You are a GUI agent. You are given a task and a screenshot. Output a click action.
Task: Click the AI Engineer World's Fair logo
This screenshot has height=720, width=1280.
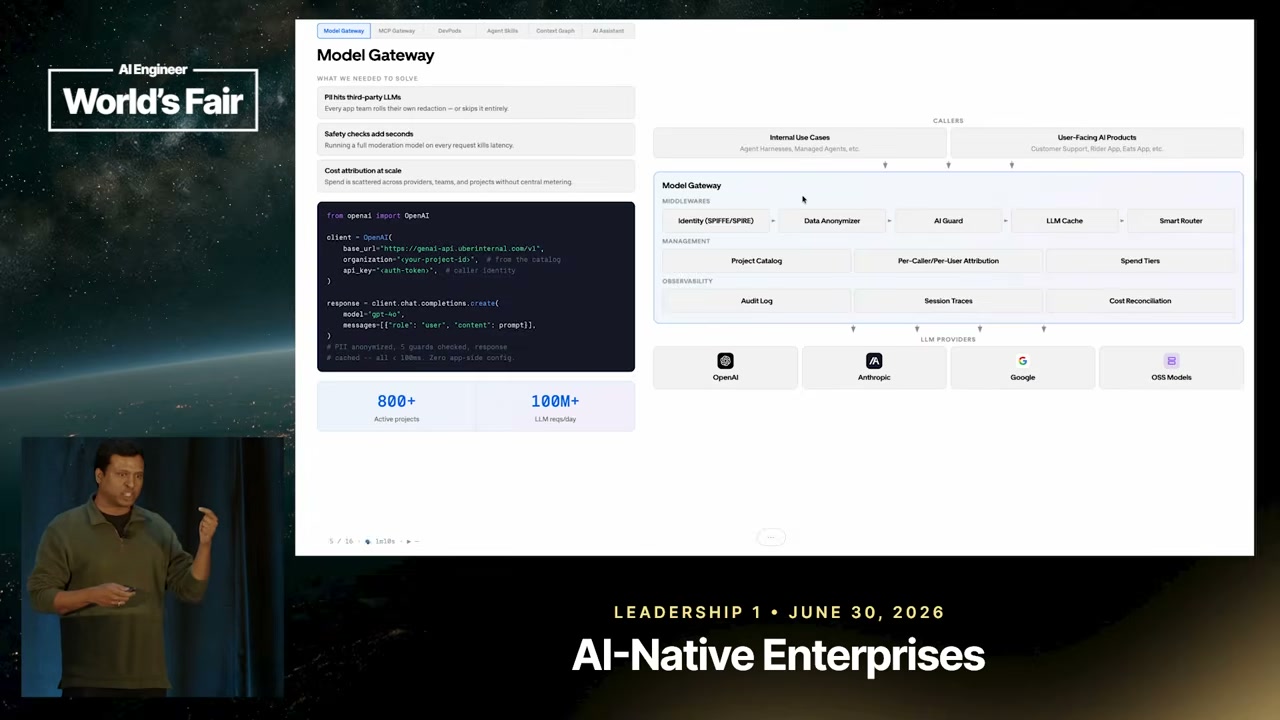click(153, 98)
